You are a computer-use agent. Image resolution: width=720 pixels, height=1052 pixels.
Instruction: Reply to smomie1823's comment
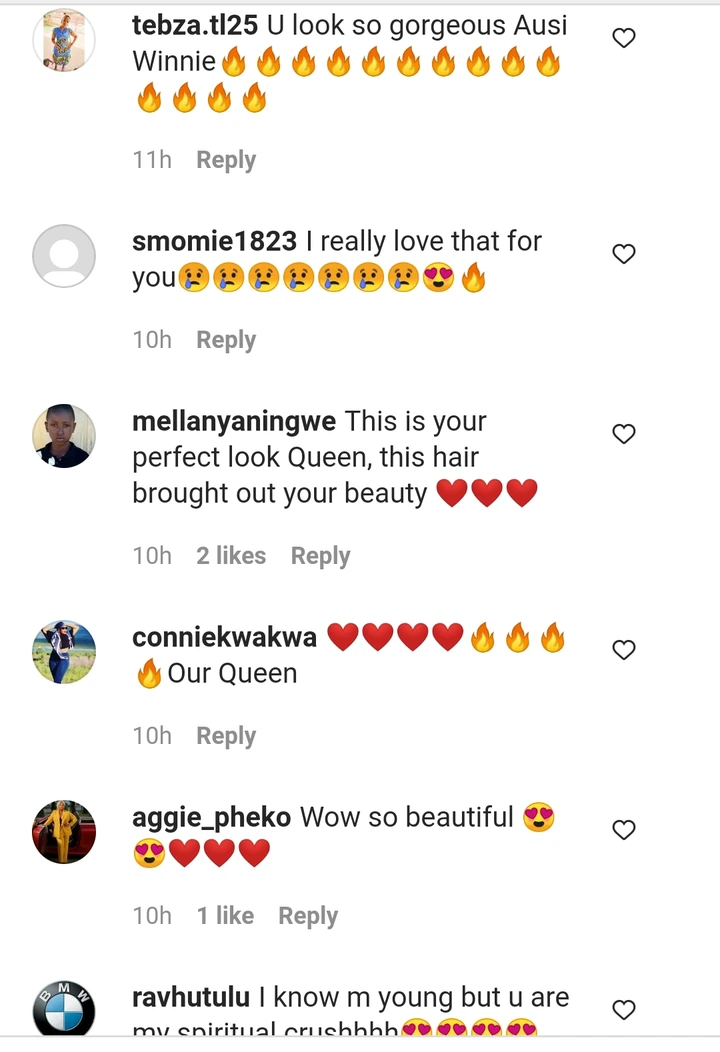click(x=226, y=340)
